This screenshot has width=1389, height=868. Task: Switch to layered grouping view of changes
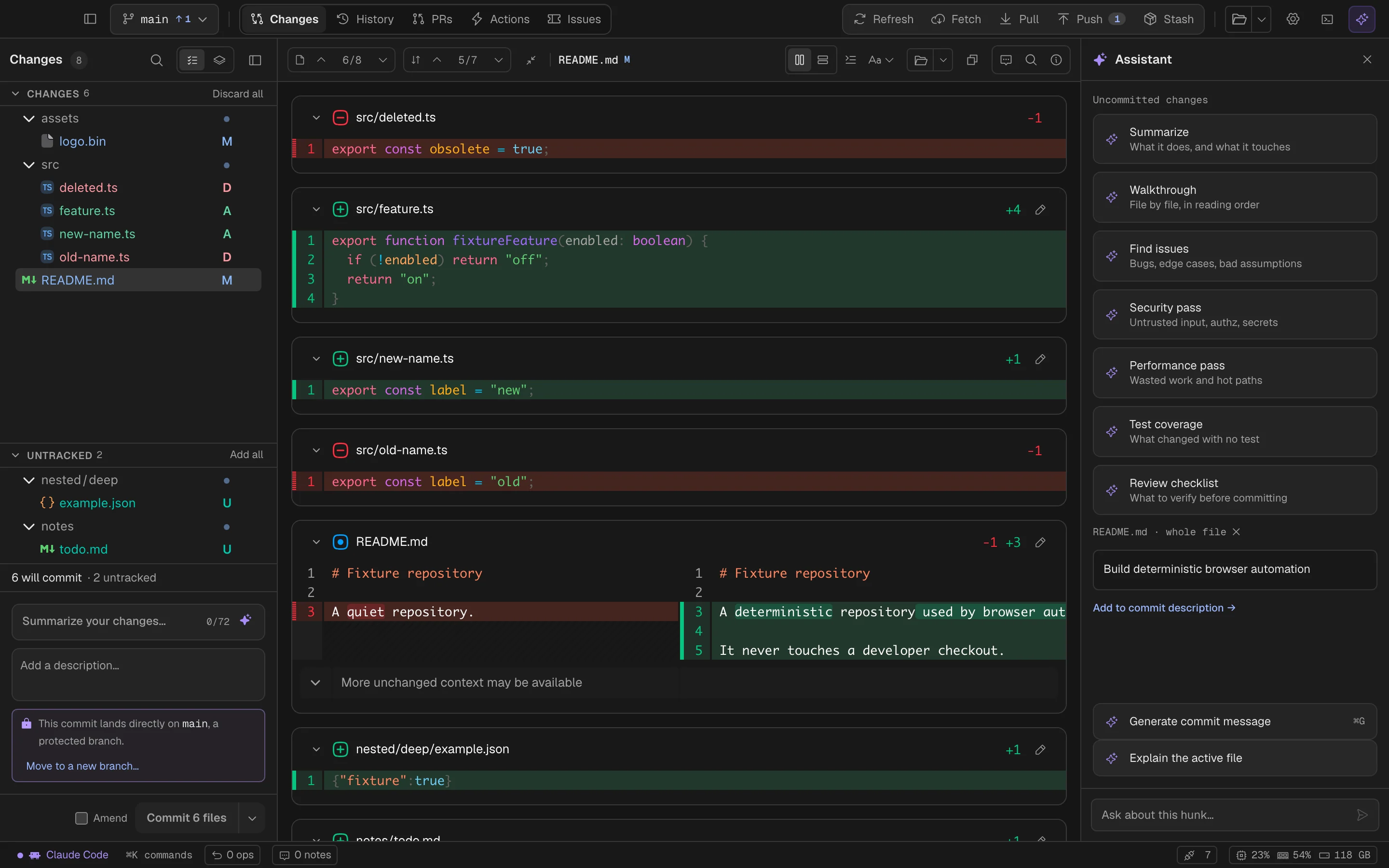219,60
